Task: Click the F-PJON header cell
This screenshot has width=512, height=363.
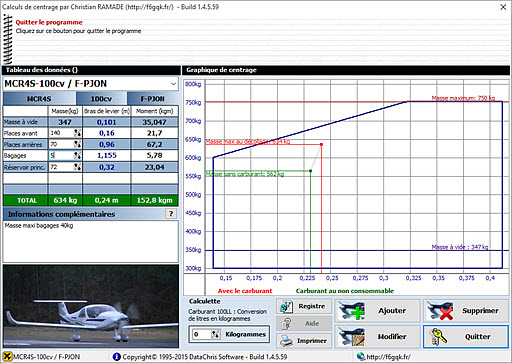Action: [x=153, y=99]
